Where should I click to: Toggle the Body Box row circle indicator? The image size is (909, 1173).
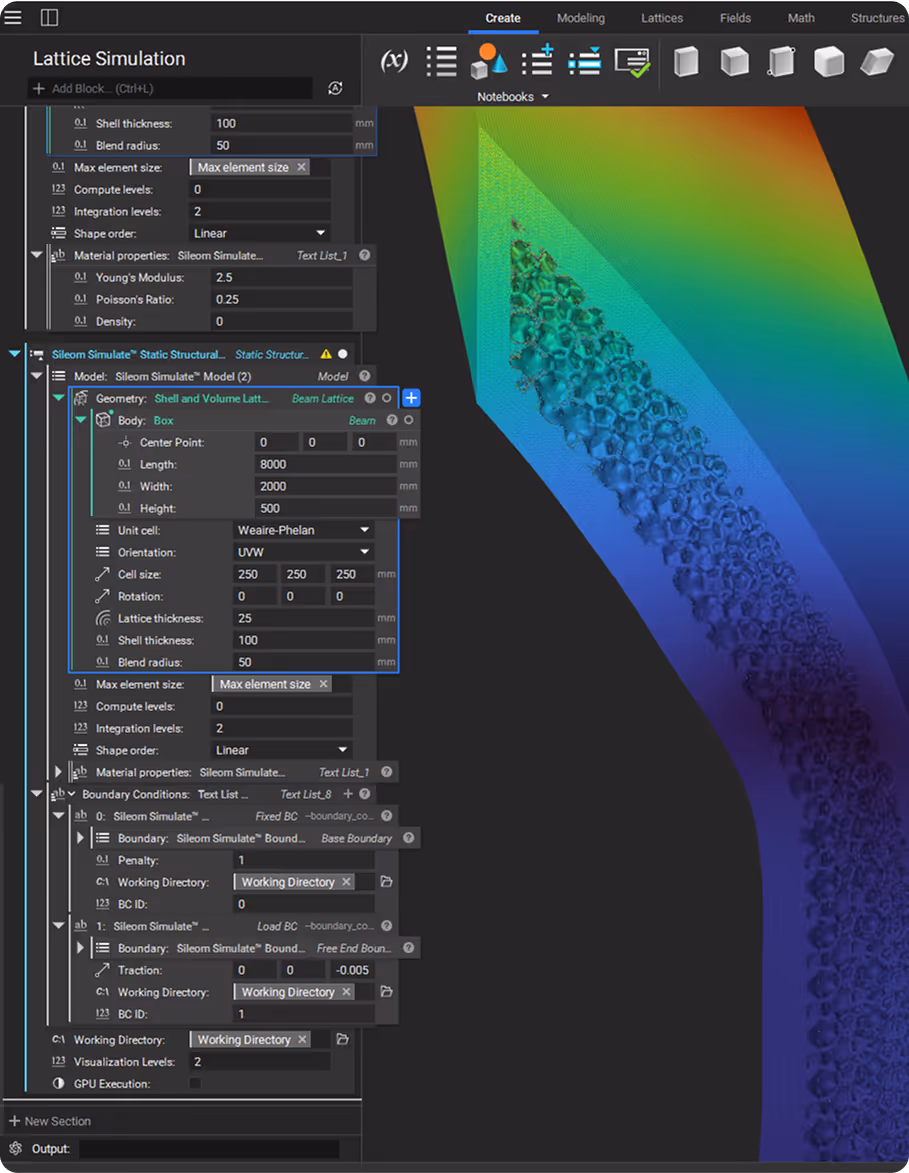pyautogui.click(x=408, y=420)
